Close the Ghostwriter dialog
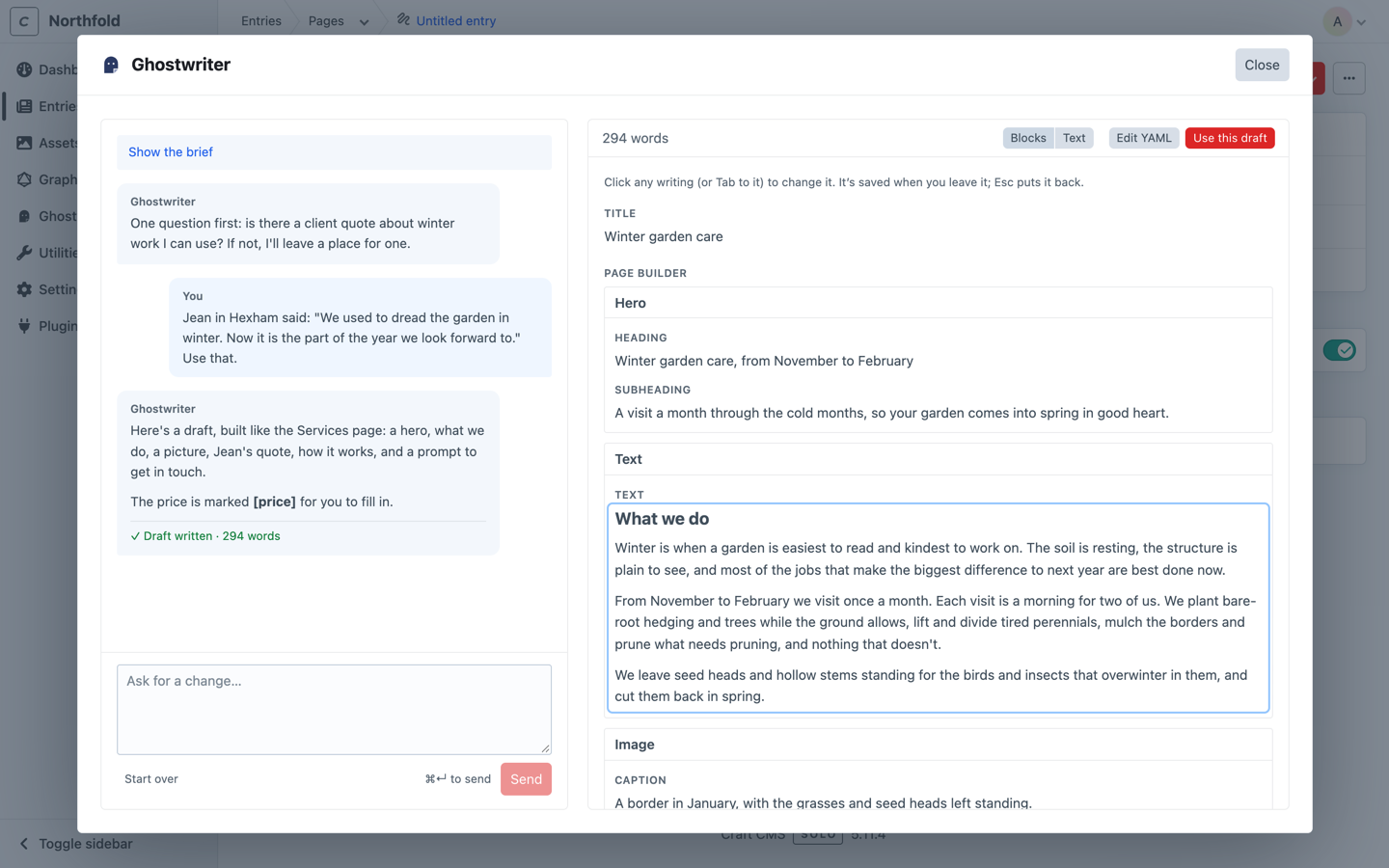This screenshot has width=1389, height=868. [1262, 65]
